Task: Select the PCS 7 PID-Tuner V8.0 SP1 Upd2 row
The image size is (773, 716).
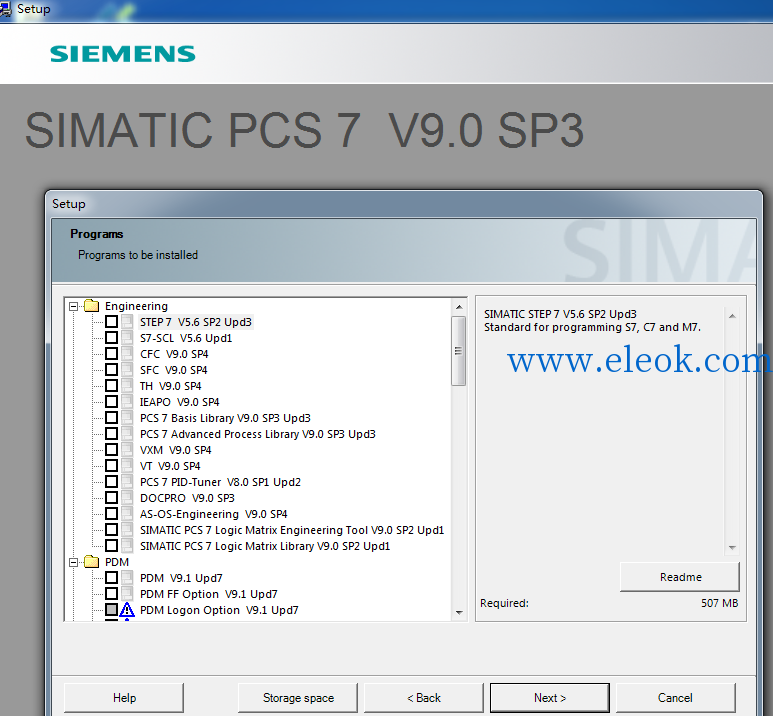Action: (220, 482)
